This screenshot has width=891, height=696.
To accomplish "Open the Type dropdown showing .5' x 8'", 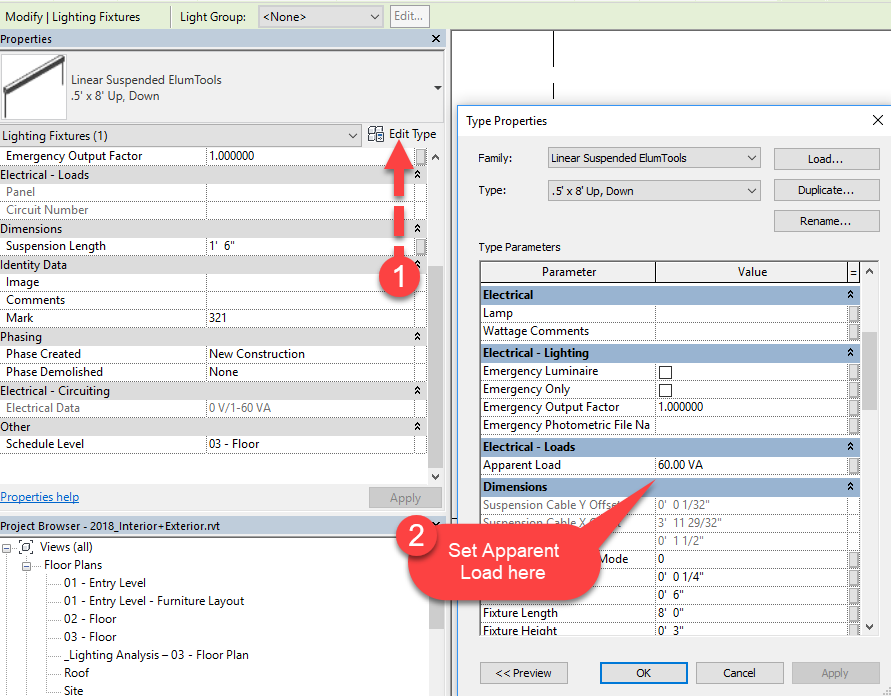I will [x=653, y=191].
